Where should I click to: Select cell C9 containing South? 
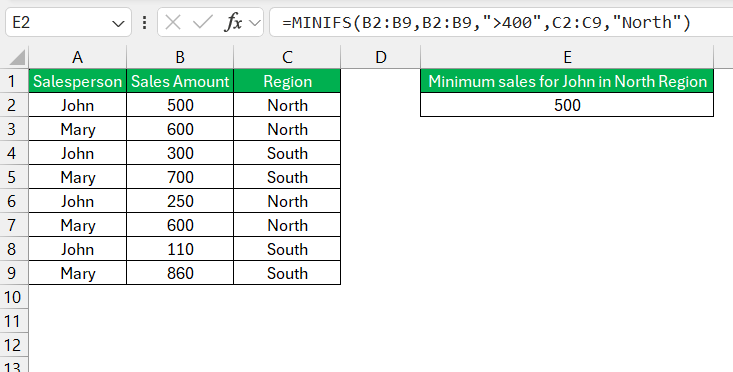click(287, 273)
